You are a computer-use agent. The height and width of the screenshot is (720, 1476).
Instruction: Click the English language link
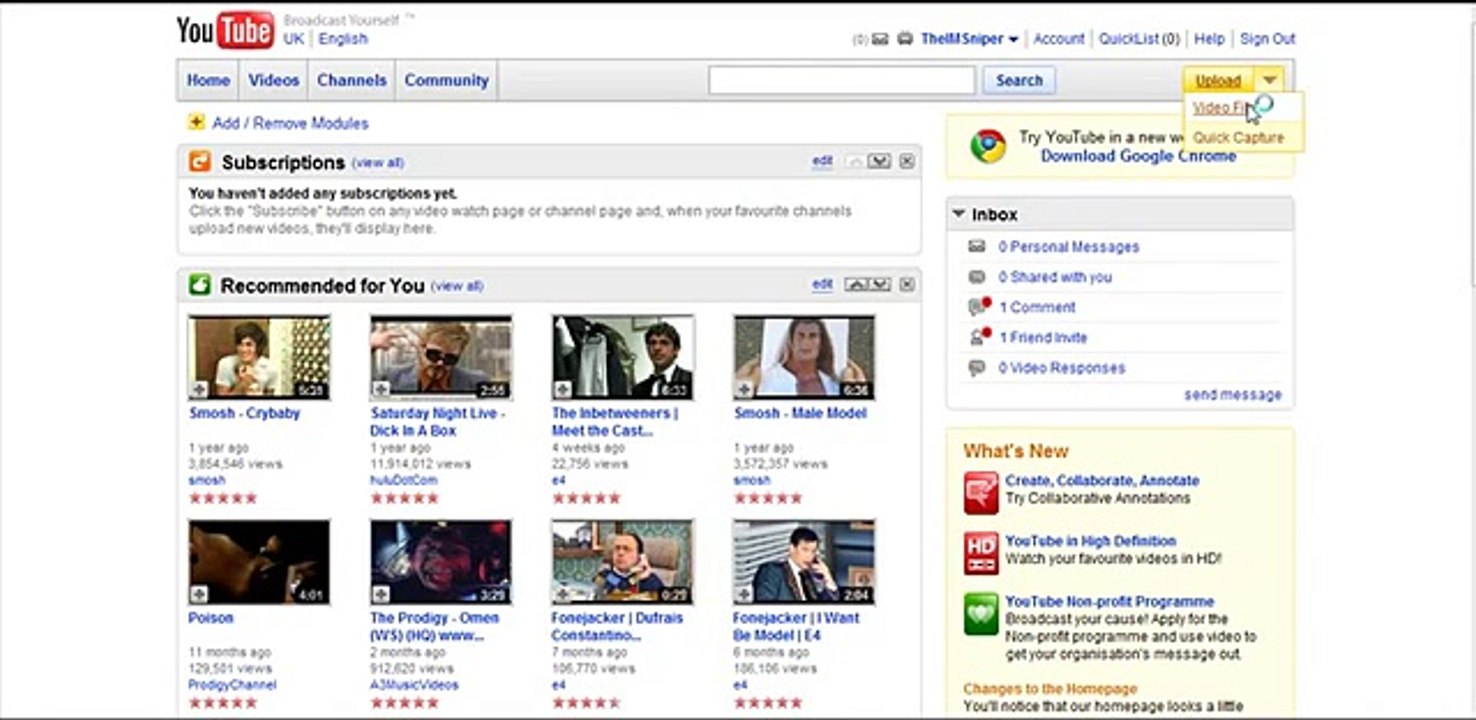pos(343,39)
